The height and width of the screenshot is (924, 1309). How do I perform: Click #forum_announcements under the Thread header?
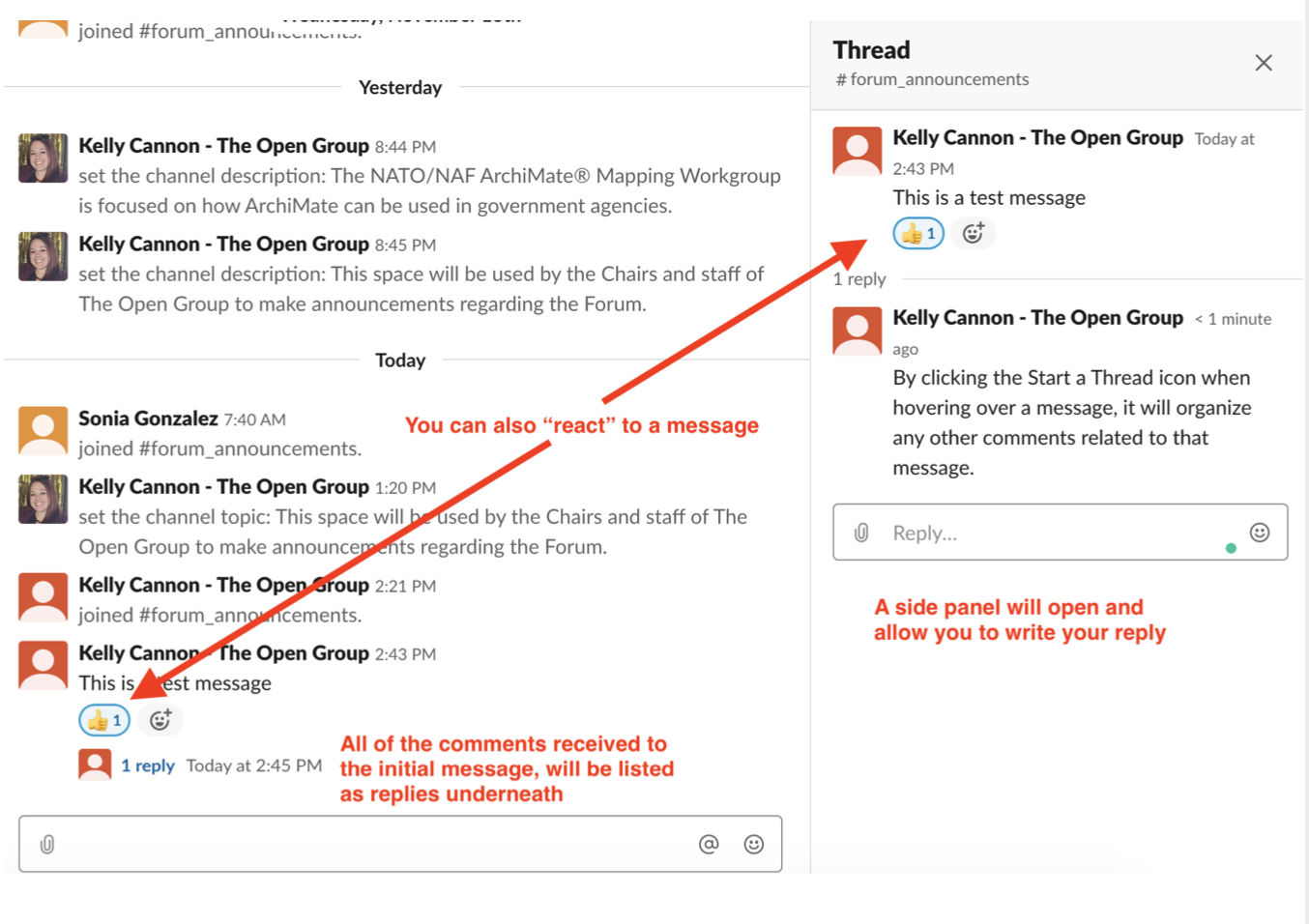(931, 79)
